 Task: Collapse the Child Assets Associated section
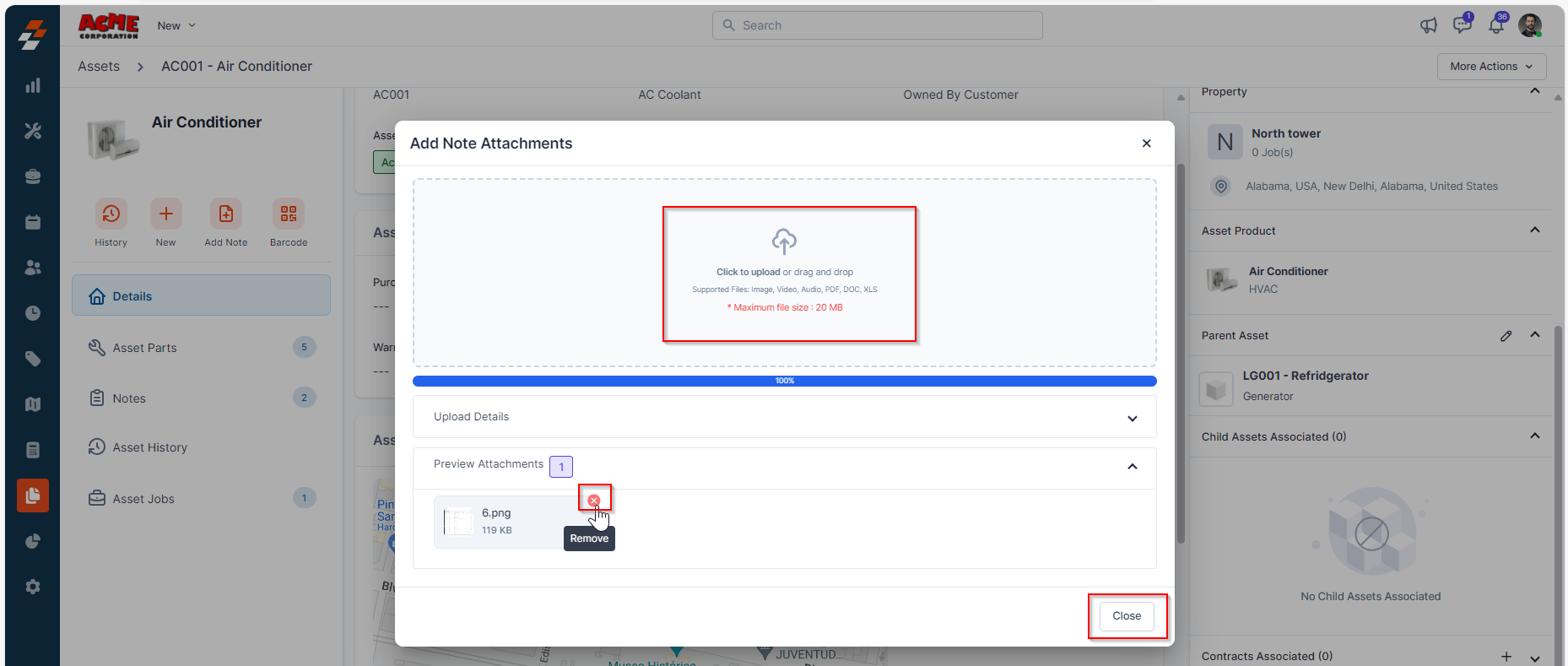[x=1535, y=436]
